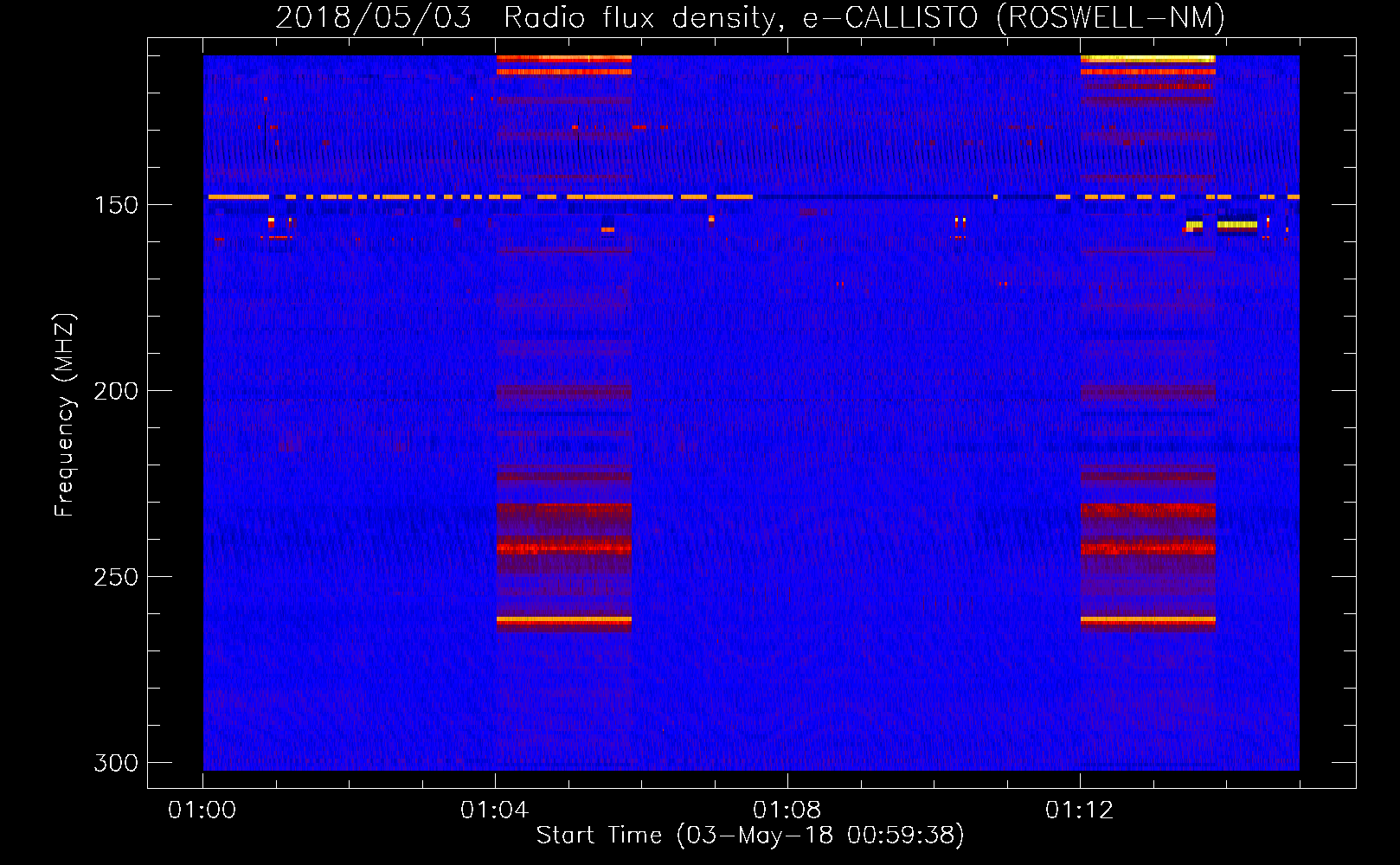Click the 250 frequency tick label
The image size is (1400, 865).
pos(116,577)
